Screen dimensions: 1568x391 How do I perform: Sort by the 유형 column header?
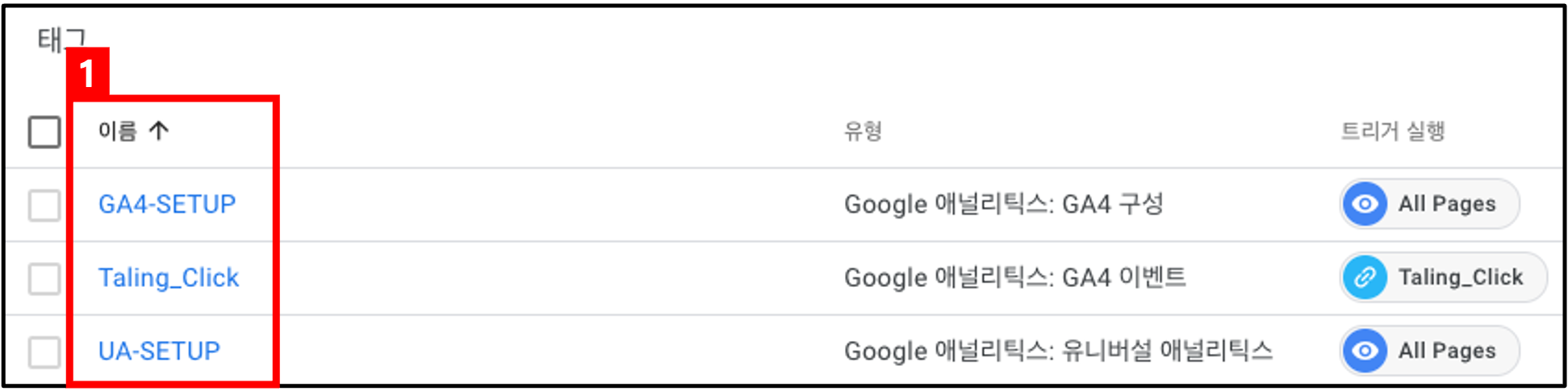pyautogui.click(x=863, y=131)
